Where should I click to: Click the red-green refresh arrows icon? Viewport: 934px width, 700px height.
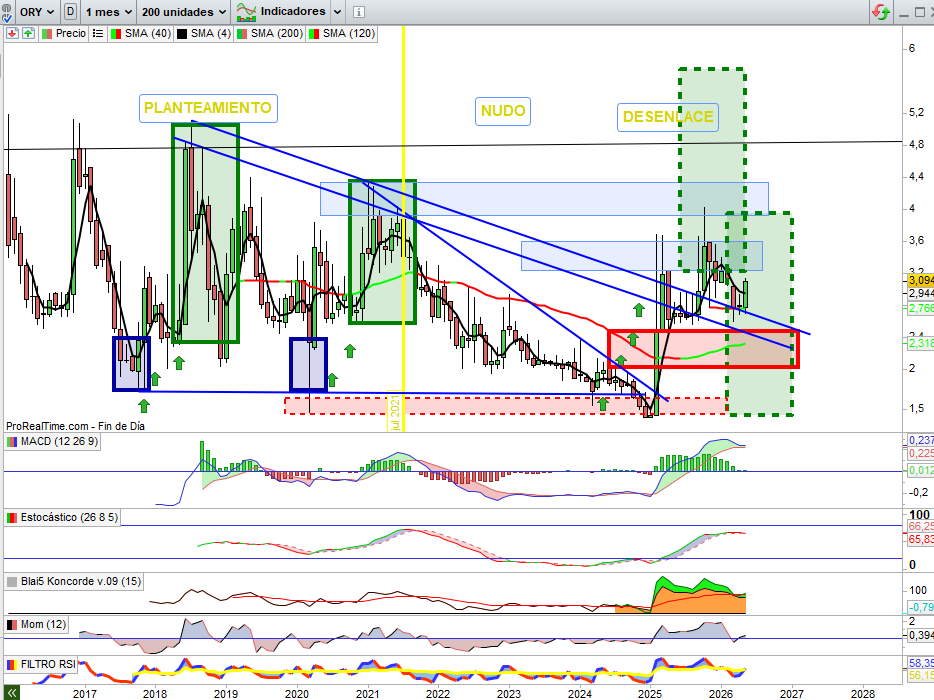881,12
